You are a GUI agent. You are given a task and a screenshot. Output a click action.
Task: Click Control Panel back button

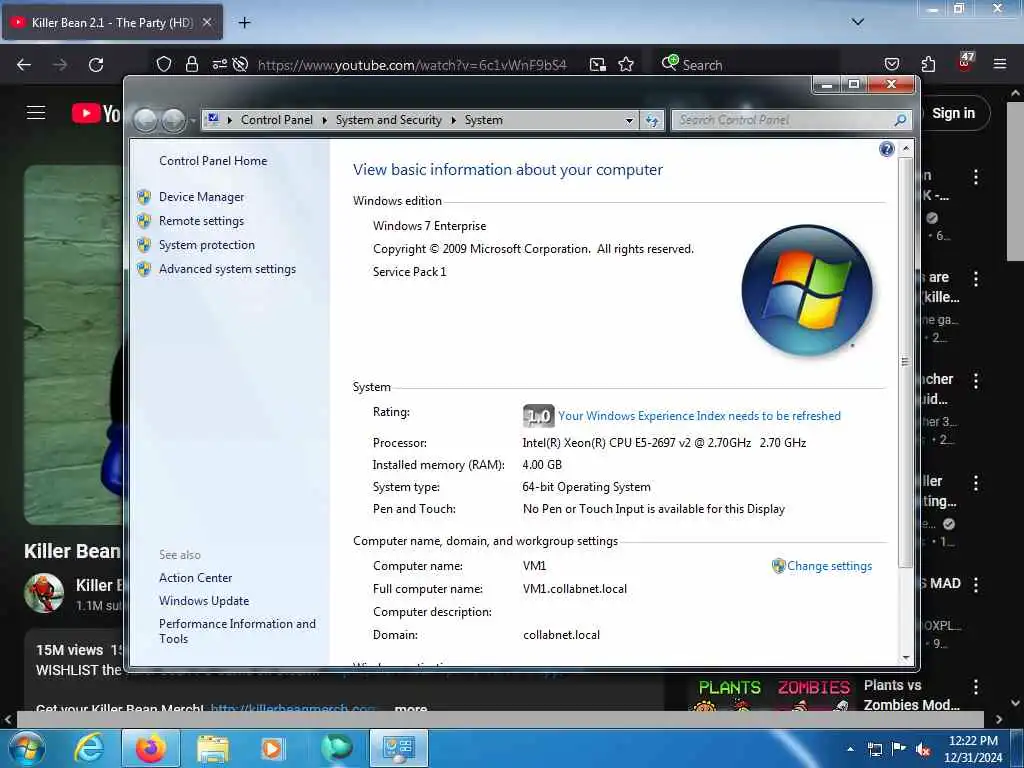tap(146, 120)
